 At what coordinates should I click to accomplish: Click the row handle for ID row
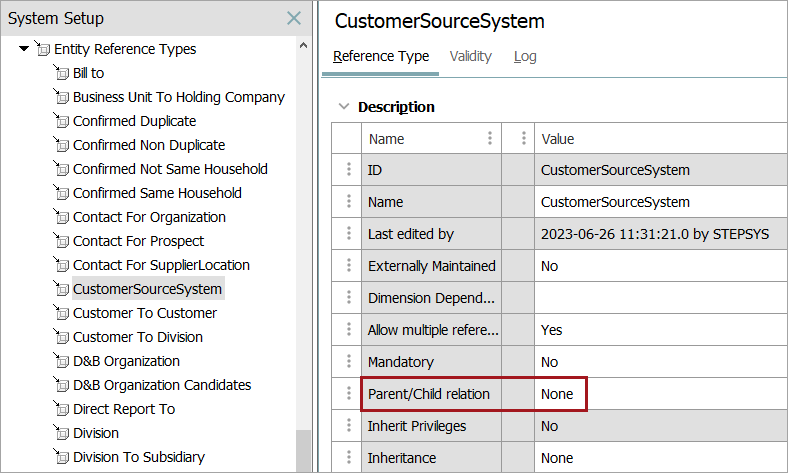click(349, 169)
